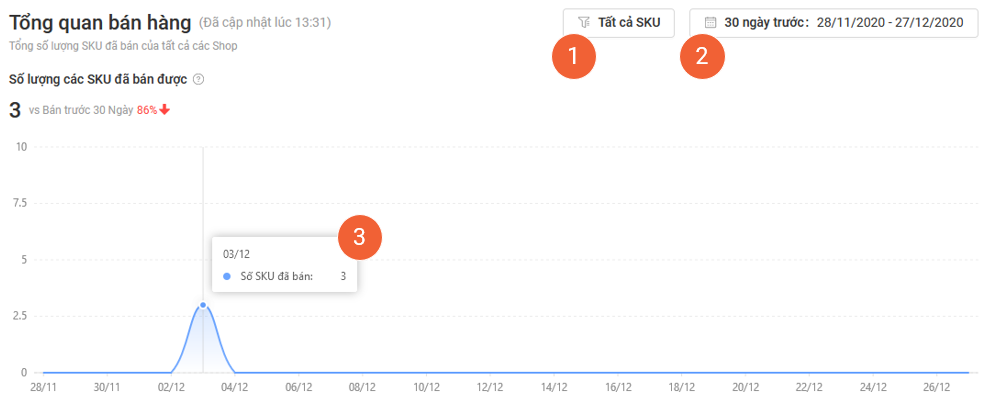Click the Số lượng các SKU đã bán được label
The image size is (989, 407).
tap(97, 79)
